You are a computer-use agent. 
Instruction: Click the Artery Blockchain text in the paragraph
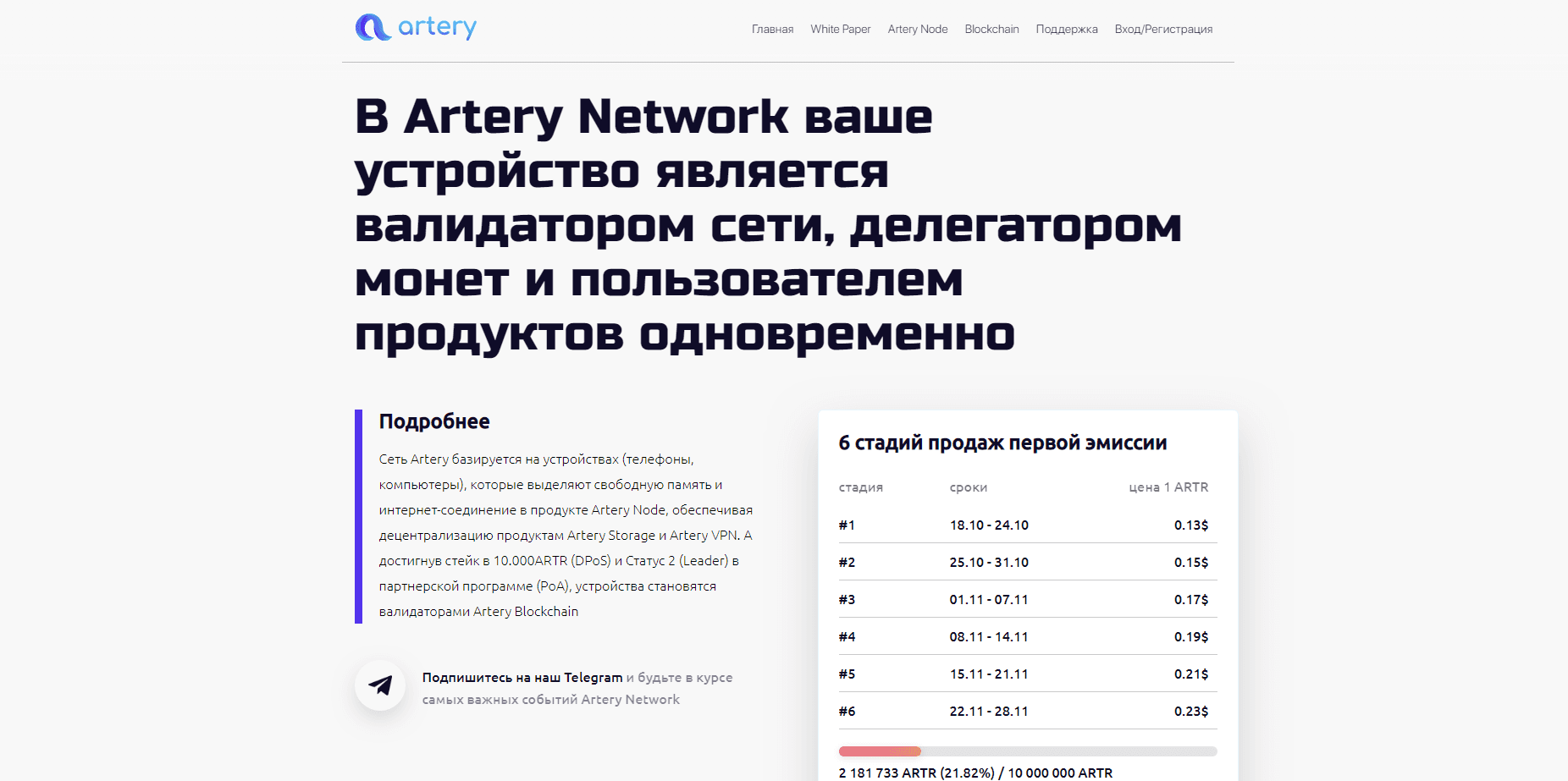(x=525, y=610)
